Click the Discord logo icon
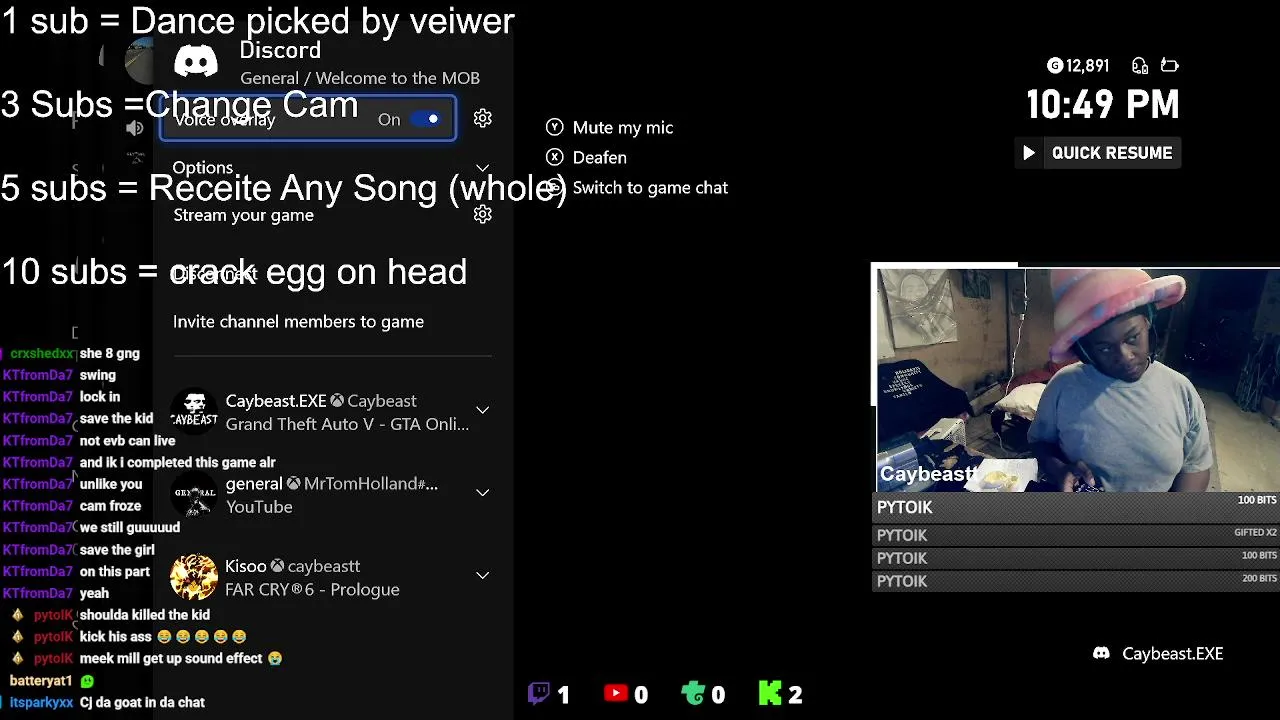The height and width of the screenshot is (720, 1280). pyautogui.click(x=196, y=63)
